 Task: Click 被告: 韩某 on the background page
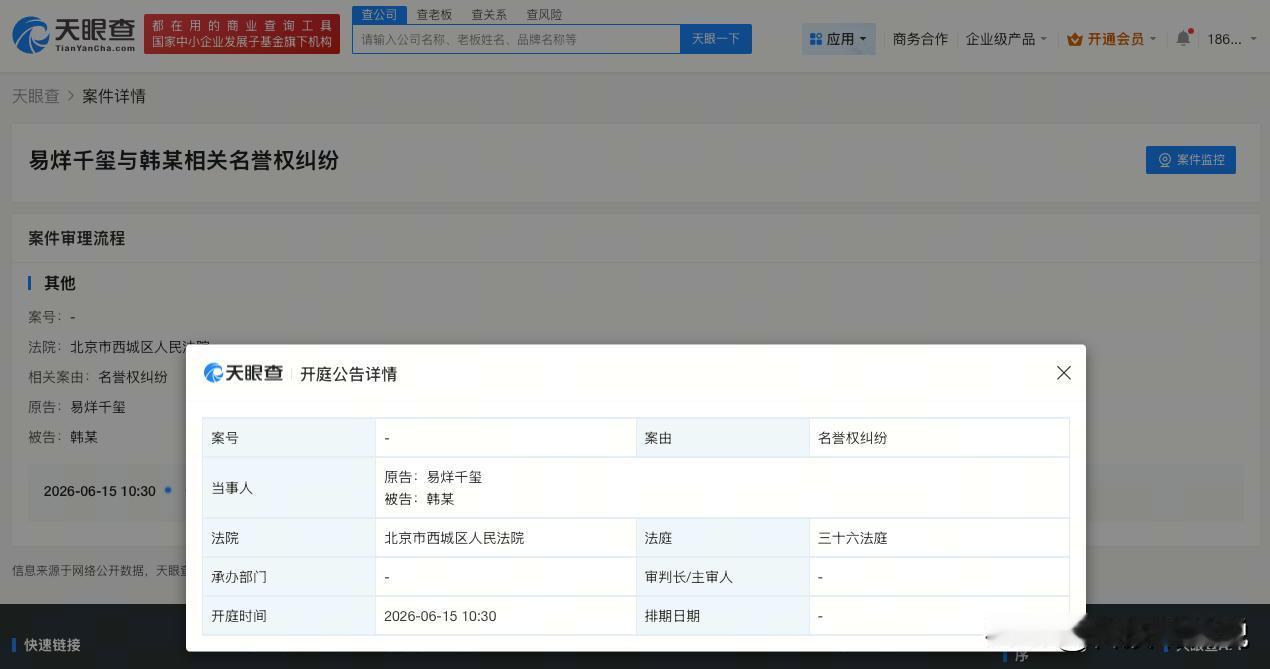[63, 437]
